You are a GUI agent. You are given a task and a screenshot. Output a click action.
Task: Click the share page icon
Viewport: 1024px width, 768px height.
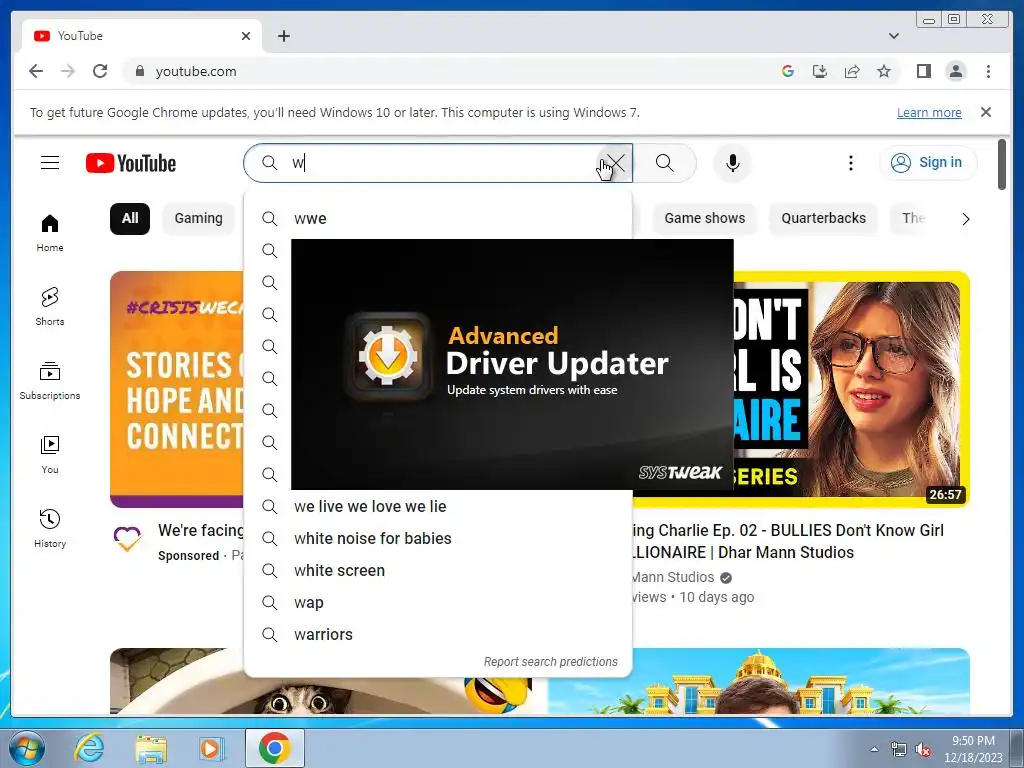click(x=852, y=71)
